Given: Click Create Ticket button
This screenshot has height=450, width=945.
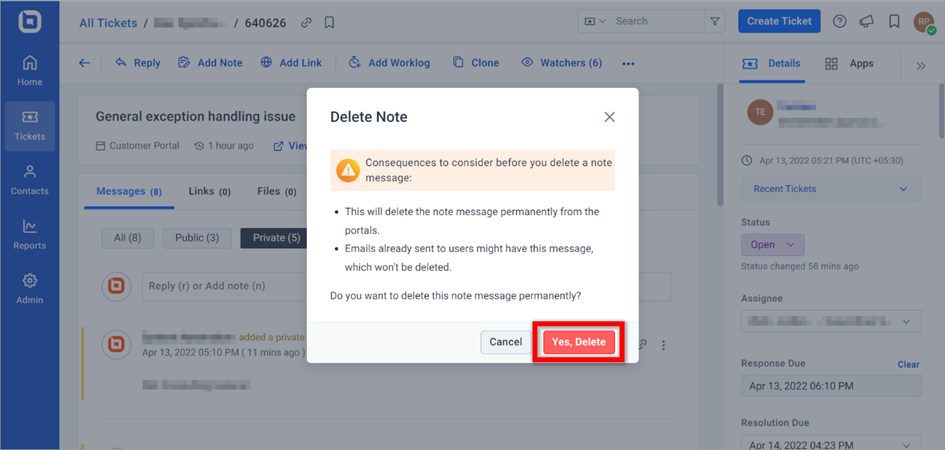Looking at the screenshot, I should point(779,21).
